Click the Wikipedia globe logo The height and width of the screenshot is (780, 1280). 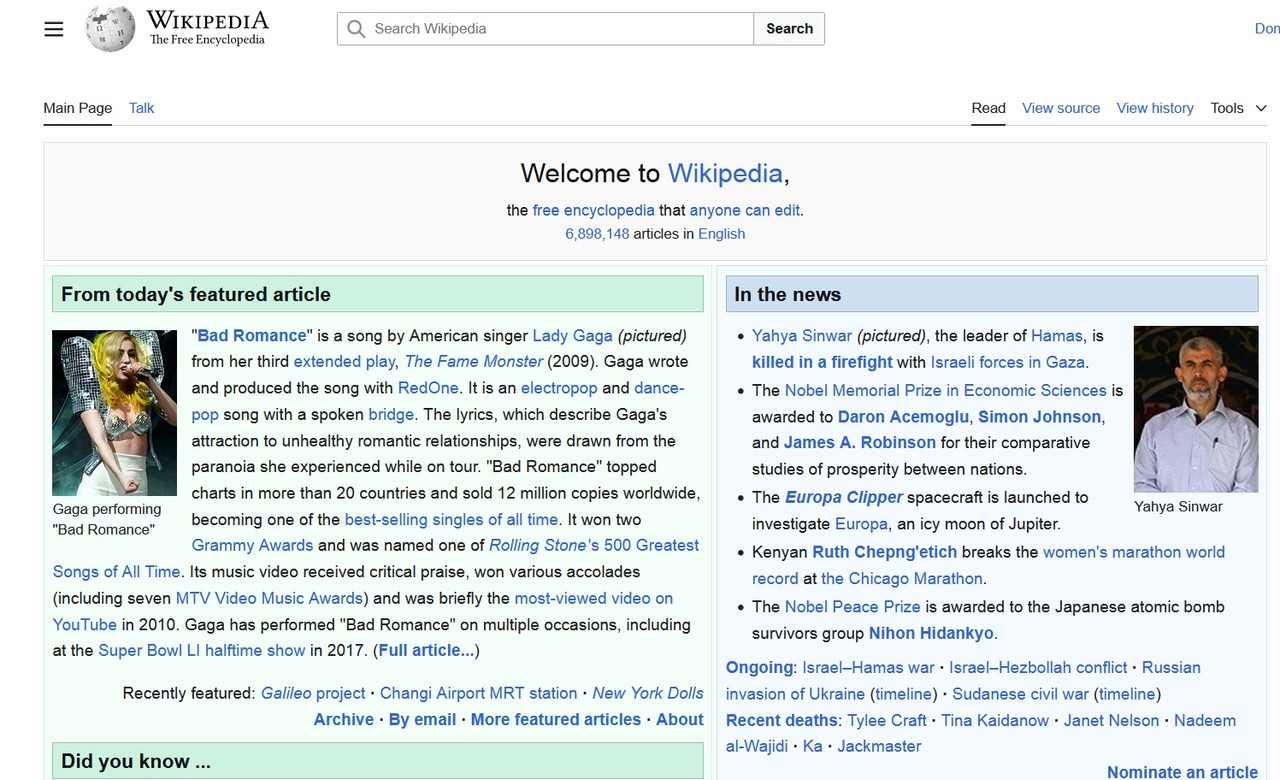pyautogui.click(x=110, y=29)
